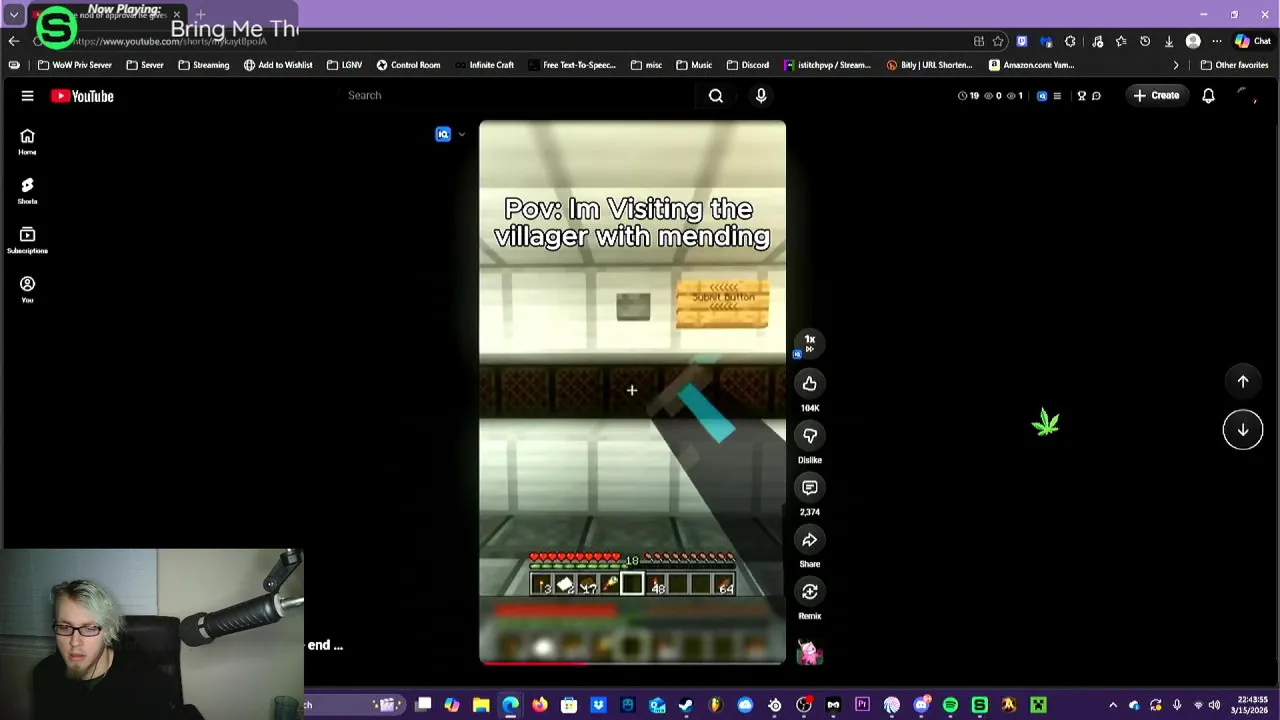Viewport: 1280px width, 720px height.
Task: Open the You section in sidebar
Action: click(27, 290)
